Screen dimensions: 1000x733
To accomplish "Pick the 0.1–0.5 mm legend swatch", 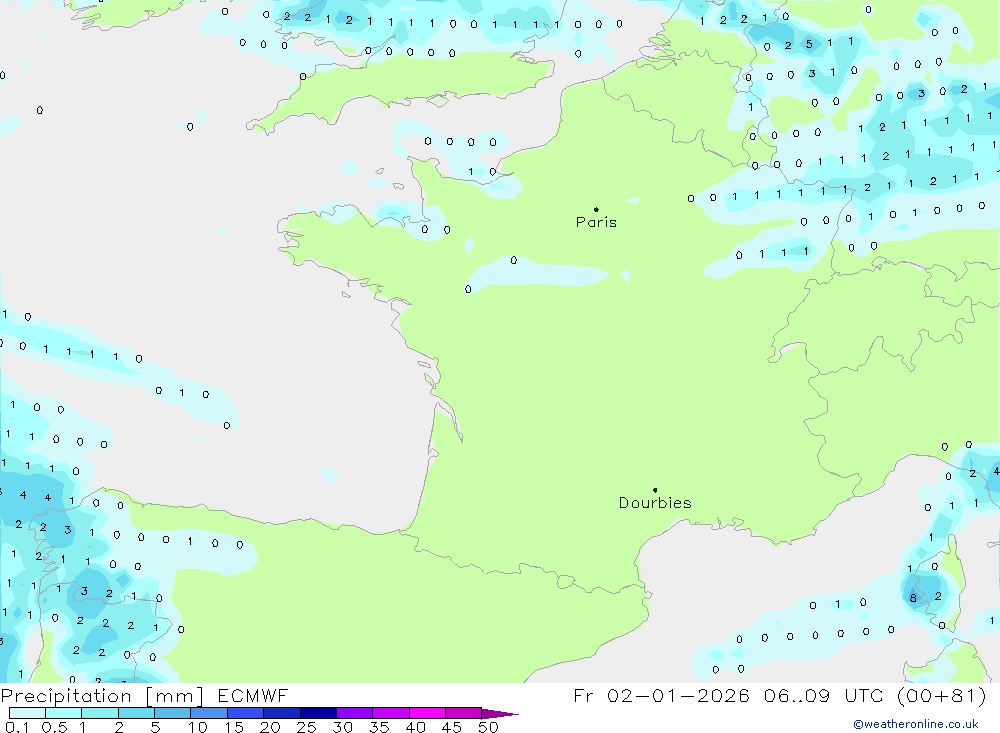I will click(x=27, y=713).
